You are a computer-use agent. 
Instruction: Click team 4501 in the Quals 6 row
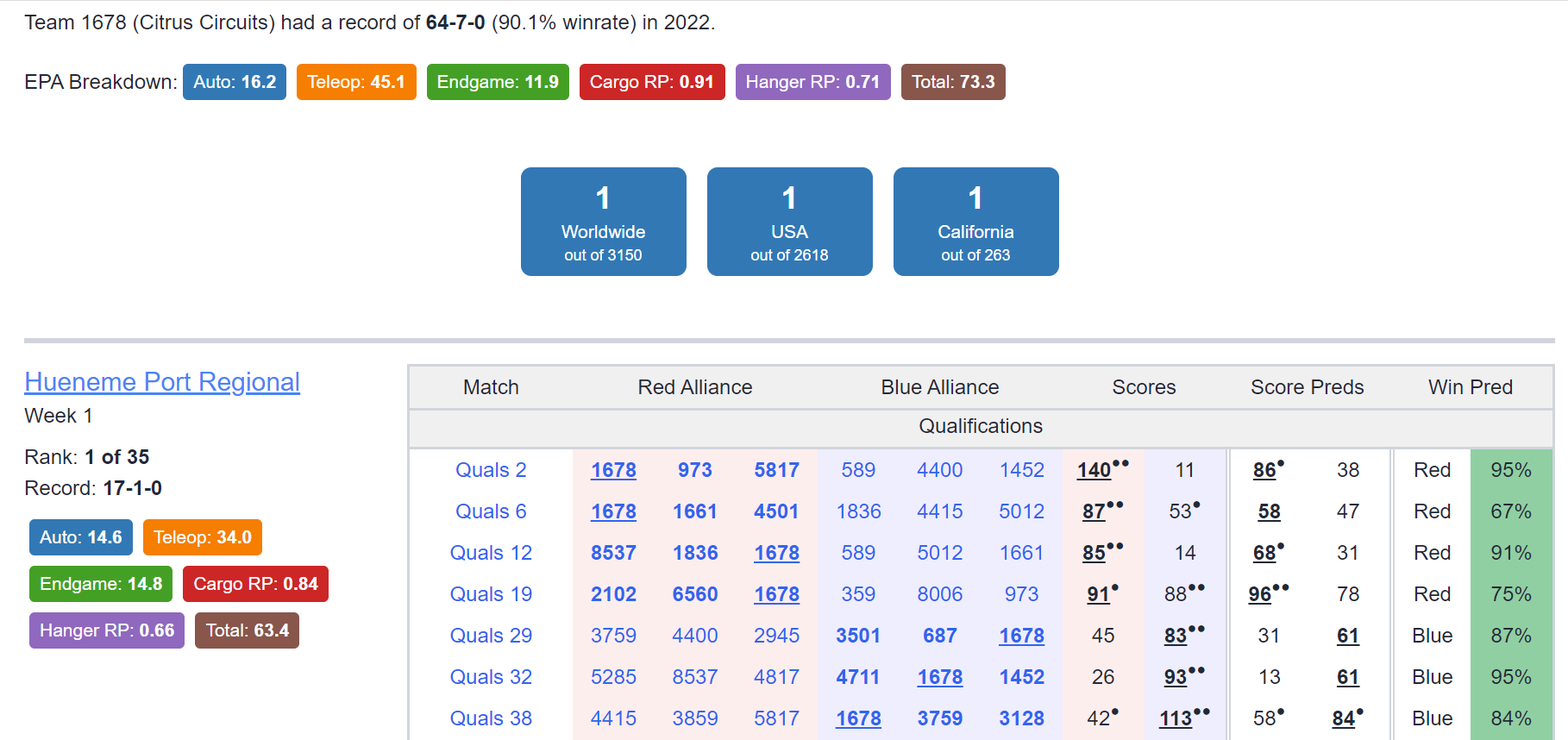pos(776,511)
